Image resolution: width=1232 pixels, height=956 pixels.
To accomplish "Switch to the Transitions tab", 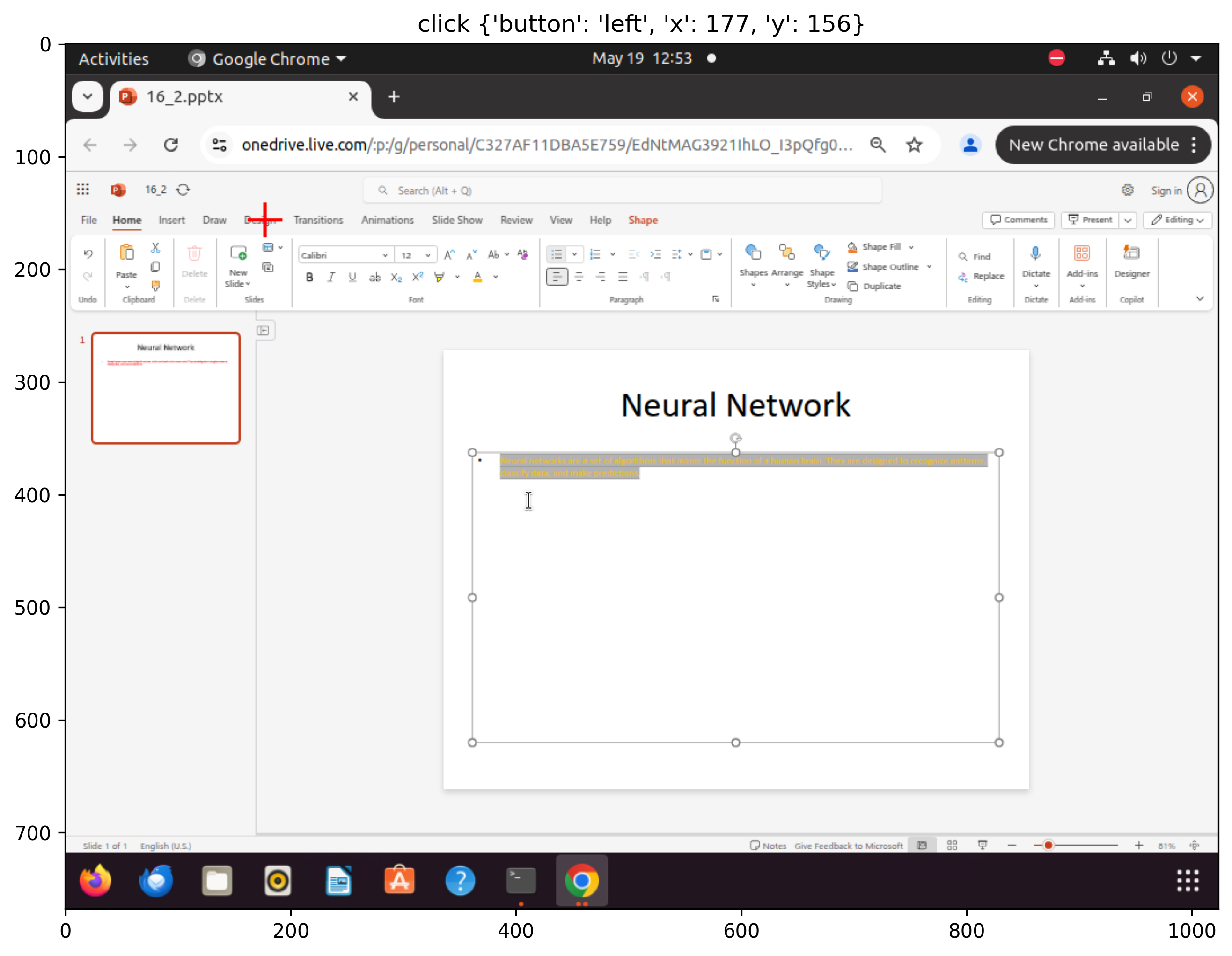I will (318, 220).
